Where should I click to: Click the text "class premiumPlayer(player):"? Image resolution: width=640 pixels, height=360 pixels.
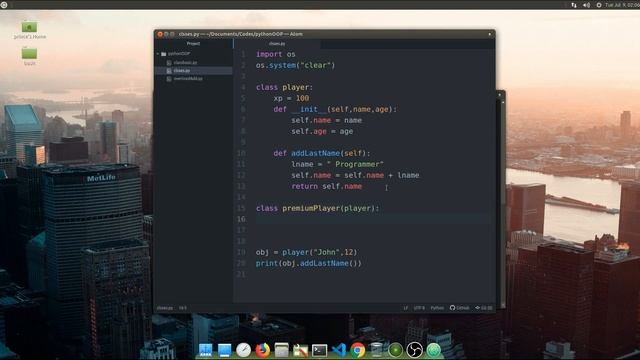(317, 208)
